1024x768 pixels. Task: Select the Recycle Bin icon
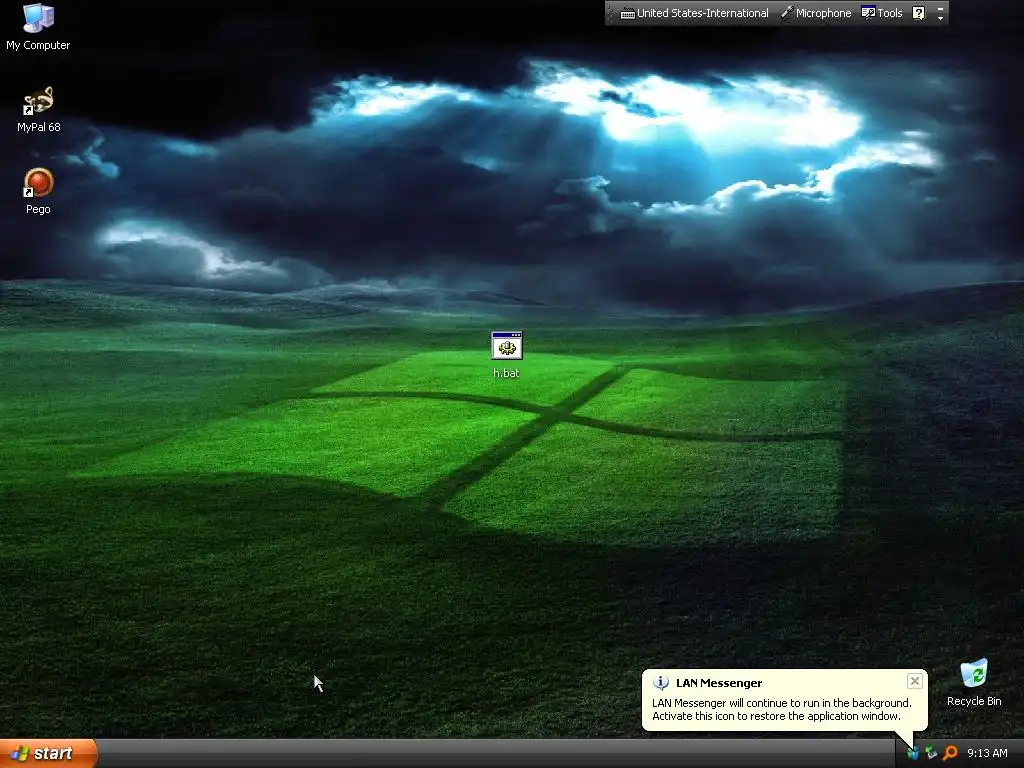tap(974, 683)
